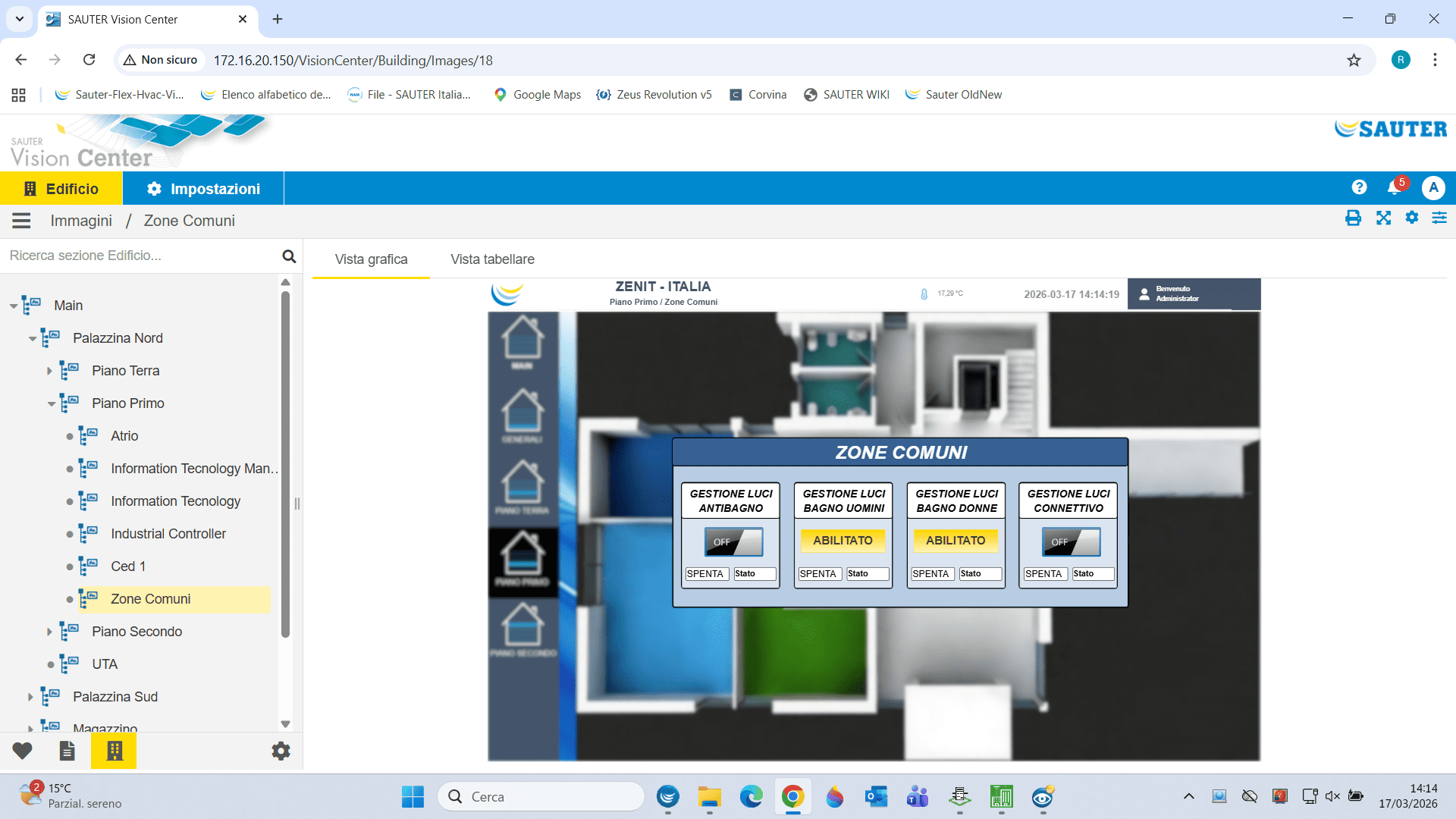Click the print icon in the toolbar

click(x=1353, y=218)
